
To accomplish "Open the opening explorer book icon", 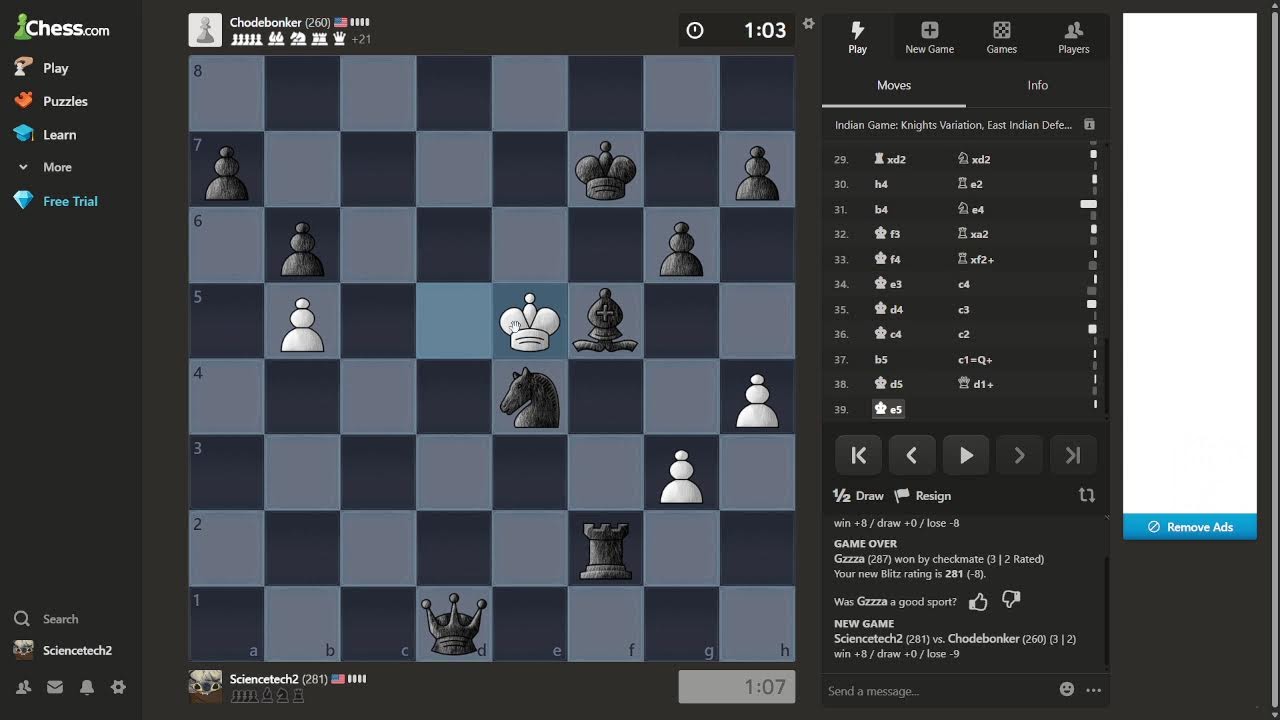I will 1089,125.
